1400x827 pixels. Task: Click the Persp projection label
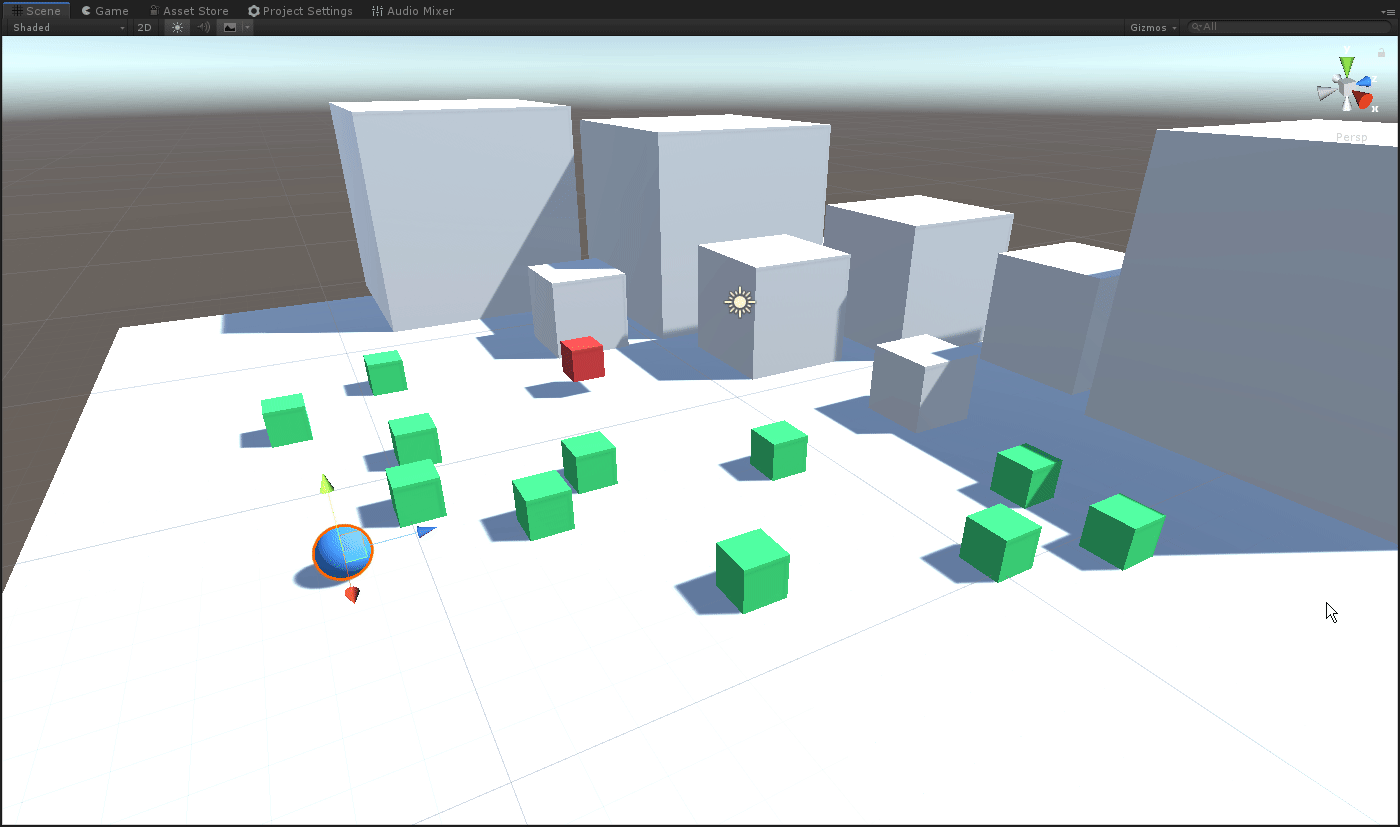pos(1351,137)
